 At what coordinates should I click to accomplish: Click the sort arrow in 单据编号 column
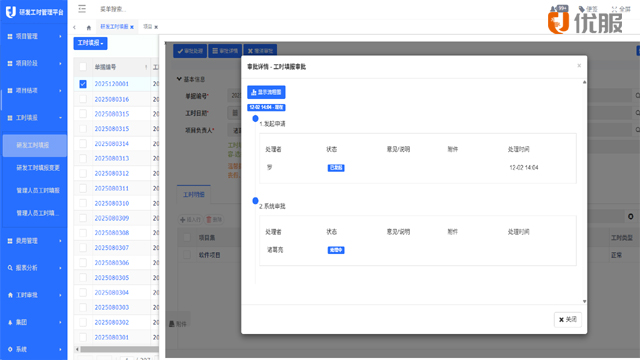(x=146, y=67)
